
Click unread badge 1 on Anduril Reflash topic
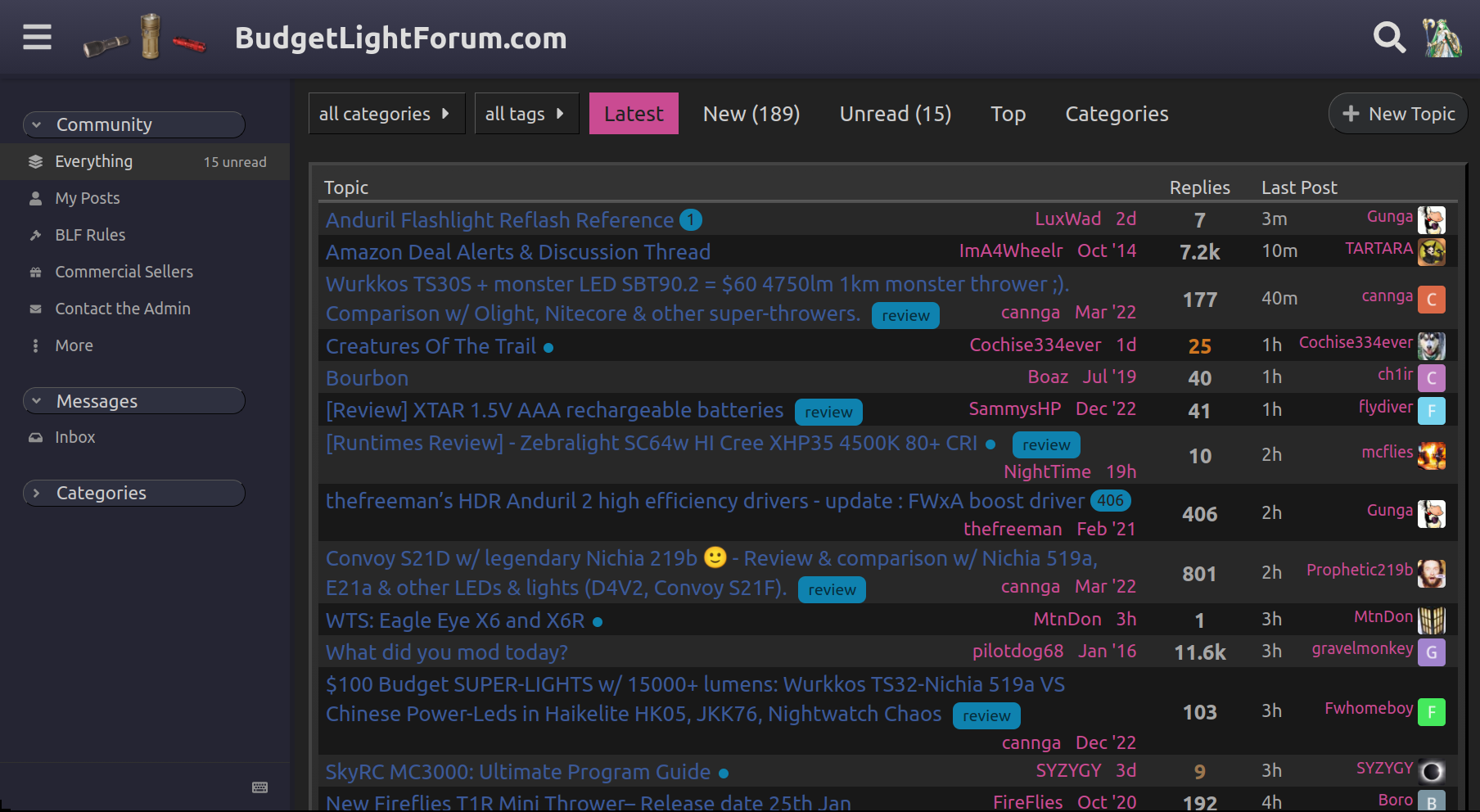pyautogui.click(x=691, y=220)
